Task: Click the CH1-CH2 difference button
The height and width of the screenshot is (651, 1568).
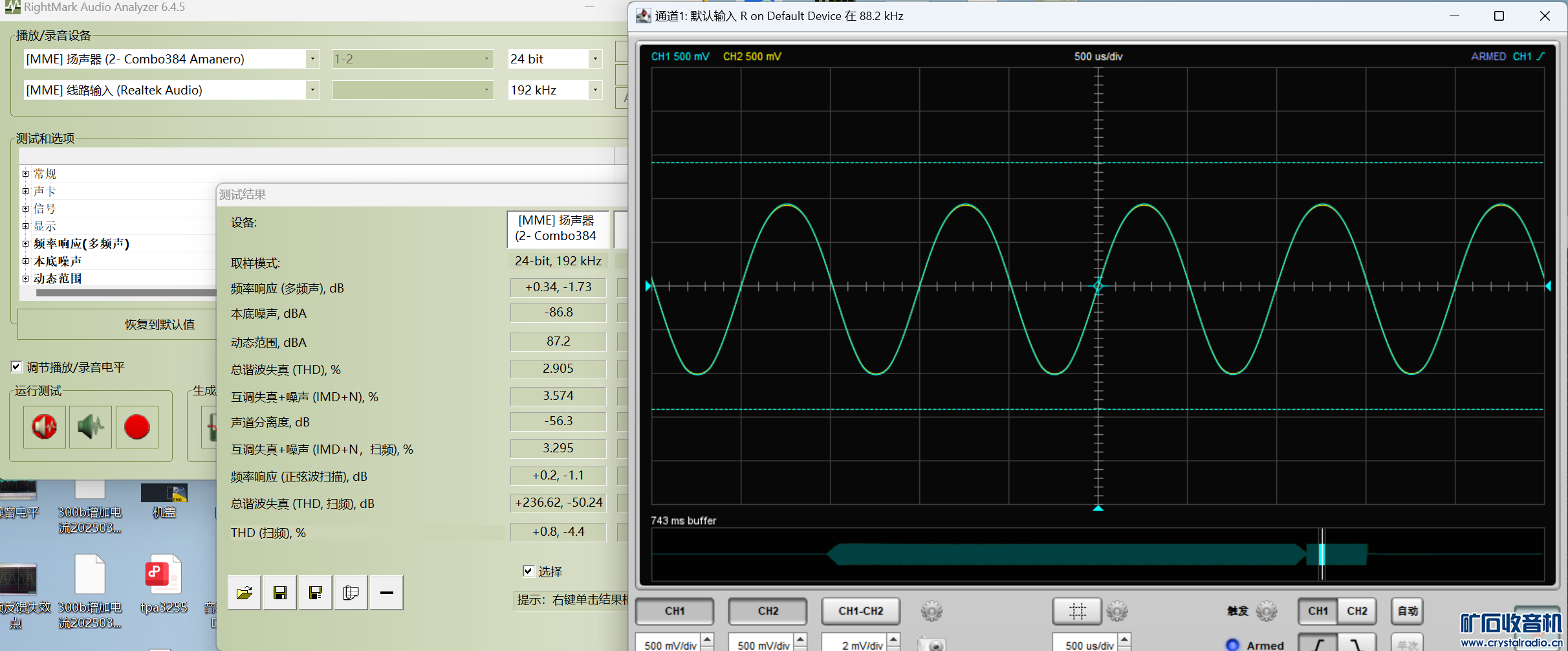Action: pos(860,611)
